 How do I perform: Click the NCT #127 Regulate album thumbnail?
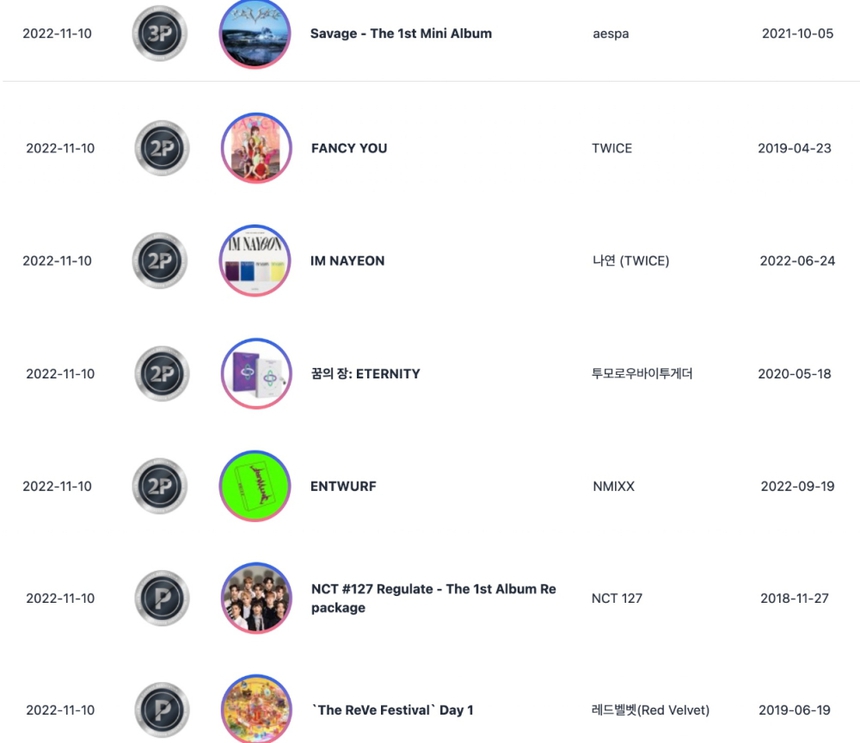pyautogui.click(x=255, y=598)
